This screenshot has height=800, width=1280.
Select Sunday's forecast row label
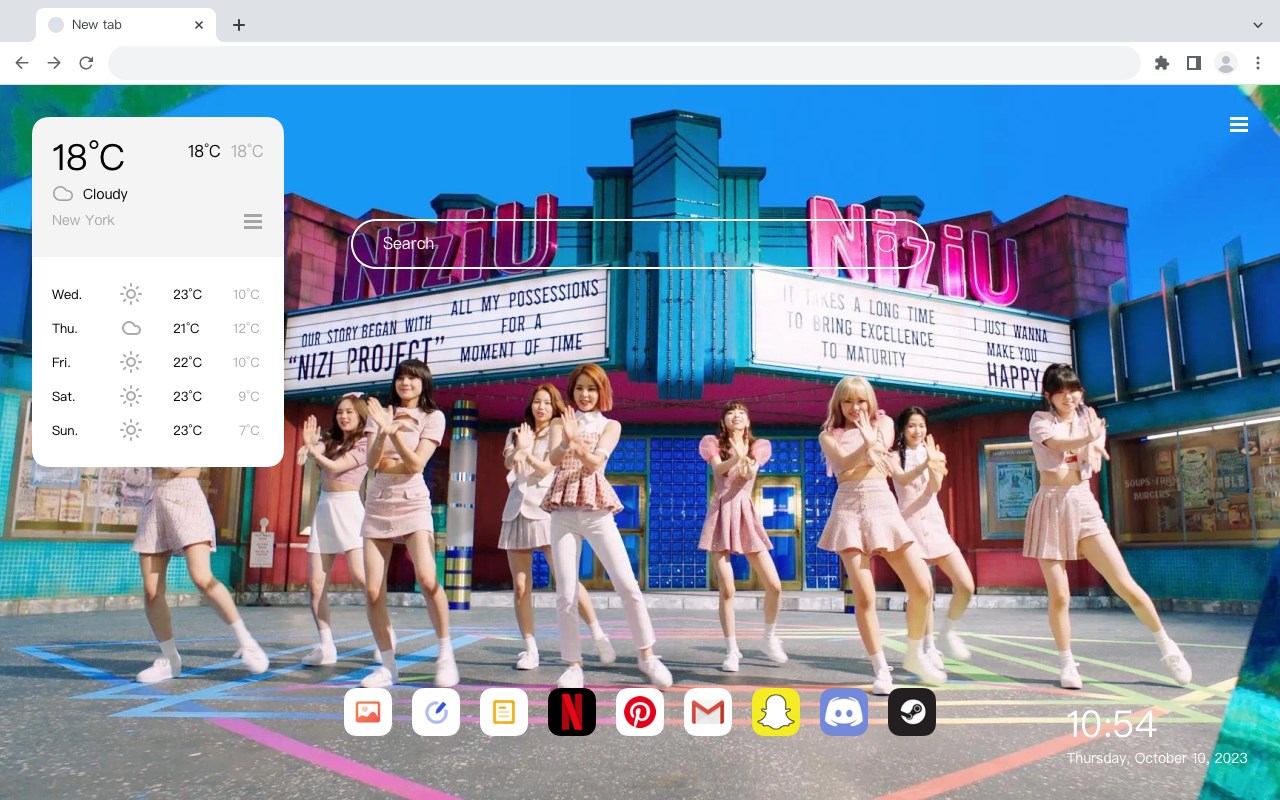(x=65, y=431)
